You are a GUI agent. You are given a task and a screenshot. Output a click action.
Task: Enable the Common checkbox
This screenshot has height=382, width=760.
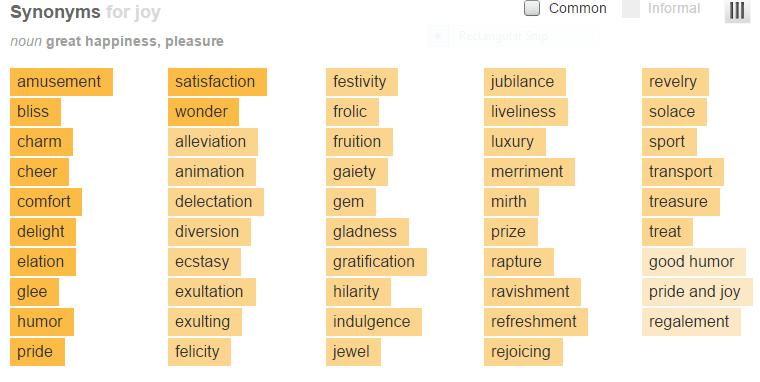(532, 8)
